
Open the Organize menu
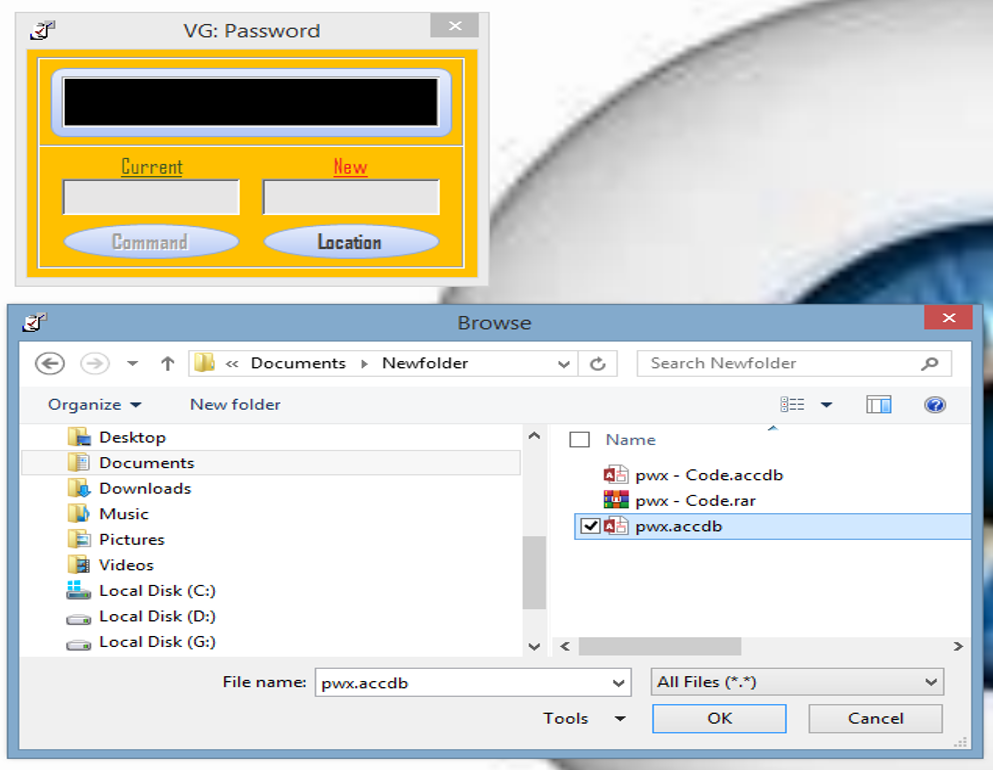[x=94, y=405]
